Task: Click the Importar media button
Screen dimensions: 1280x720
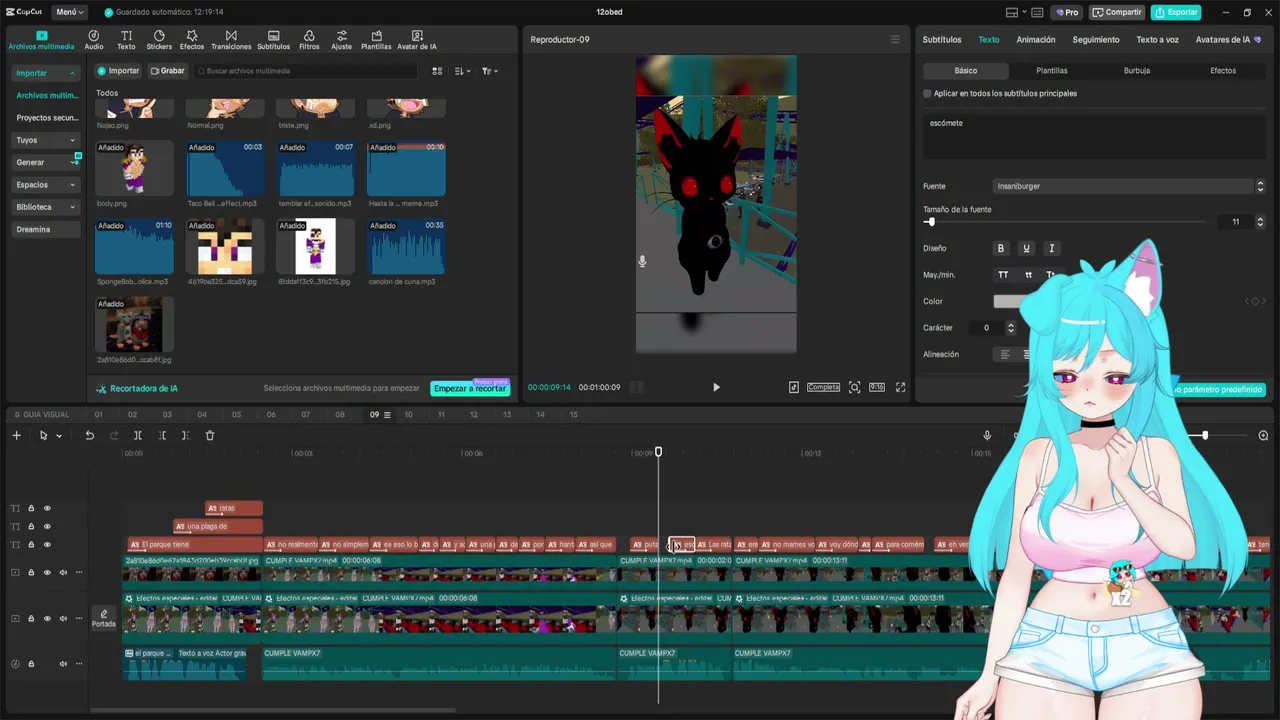Action: [118, 71]
